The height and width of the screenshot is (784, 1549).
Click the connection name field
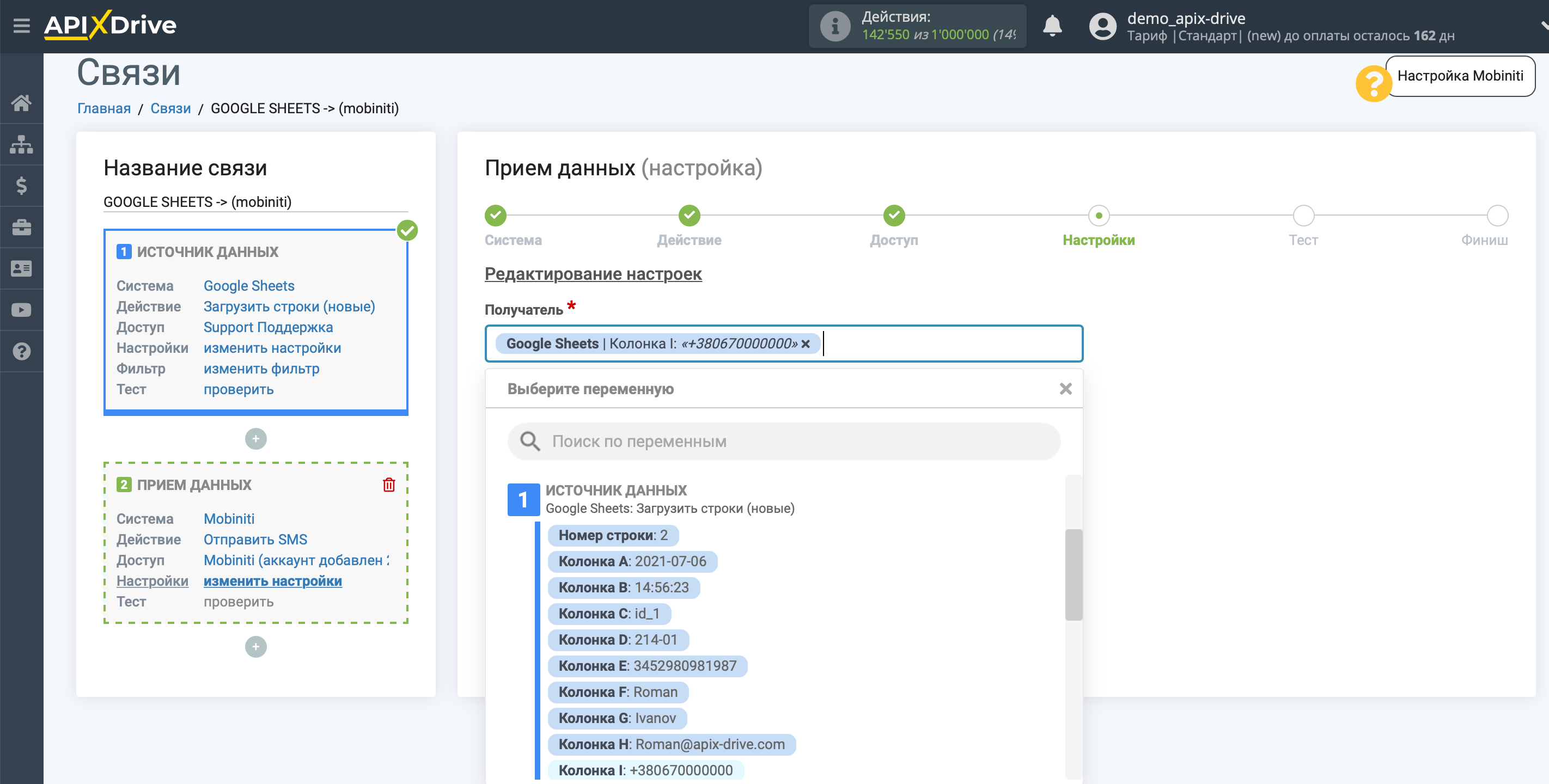click(255, 201)
